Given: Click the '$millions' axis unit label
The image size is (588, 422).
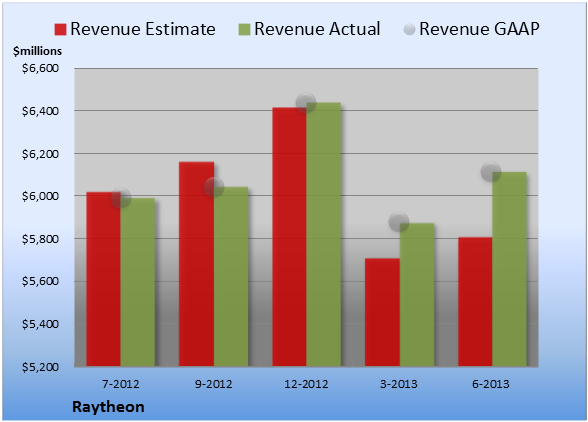Looking at the screenshot, I should (38, 51).
